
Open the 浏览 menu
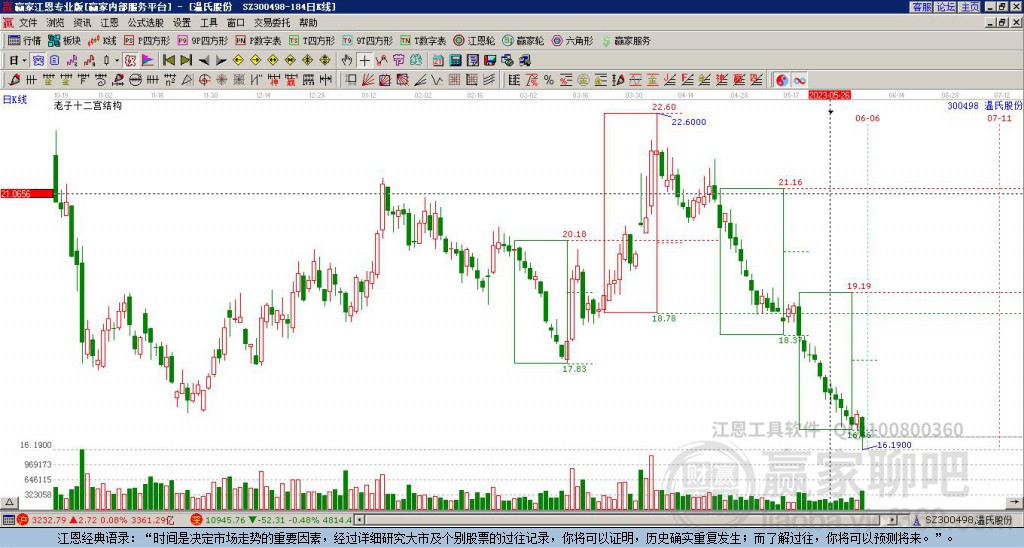click(56, 23)
